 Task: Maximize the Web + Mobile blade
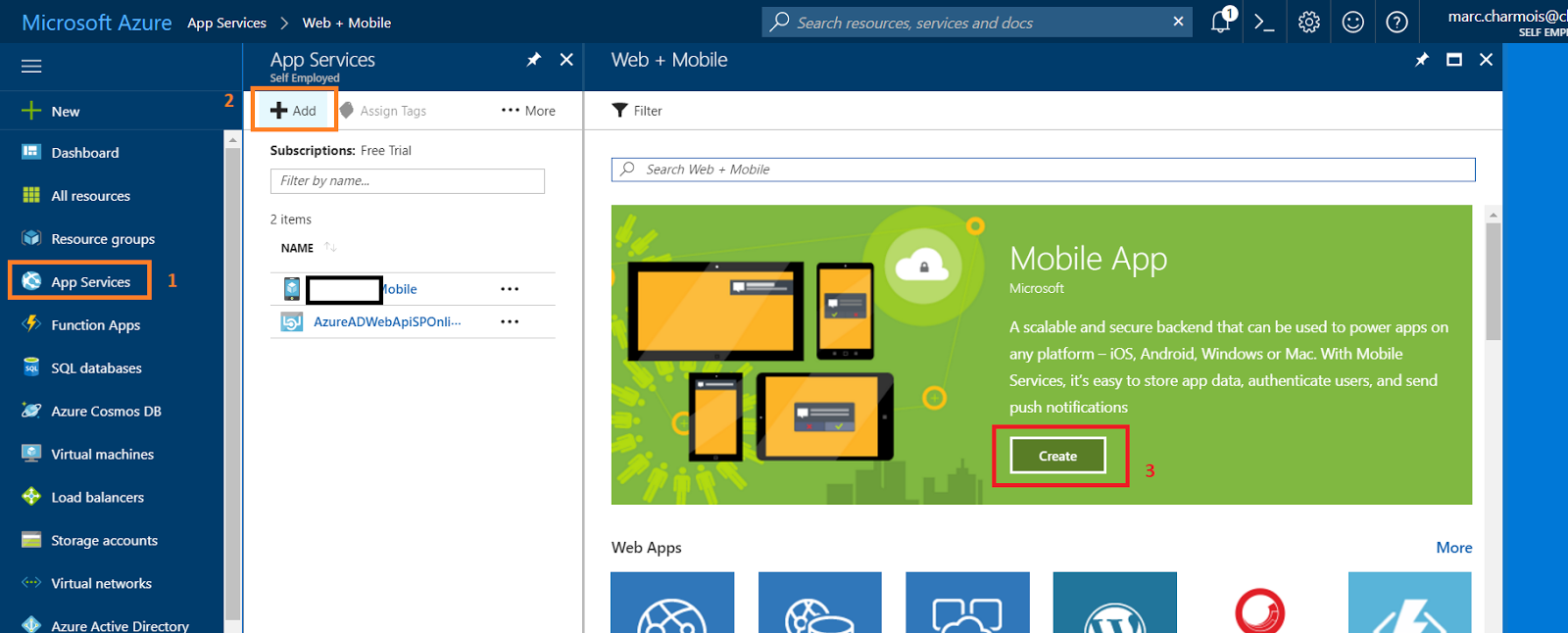coord(1454,60)
